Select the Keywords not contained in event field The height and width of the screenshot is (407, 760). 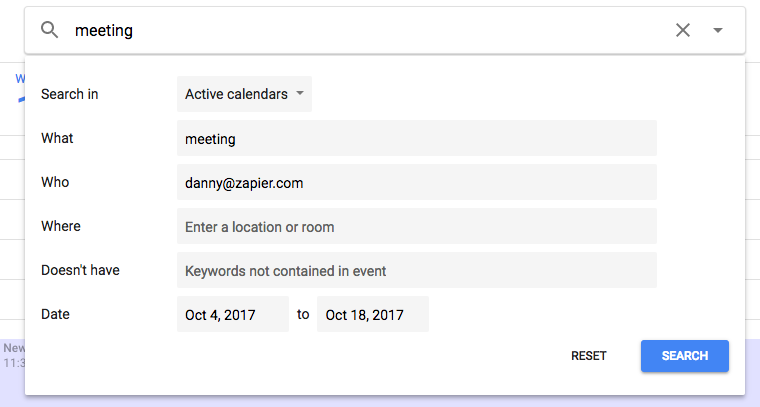pyautogui.click(x=417, y=270)
